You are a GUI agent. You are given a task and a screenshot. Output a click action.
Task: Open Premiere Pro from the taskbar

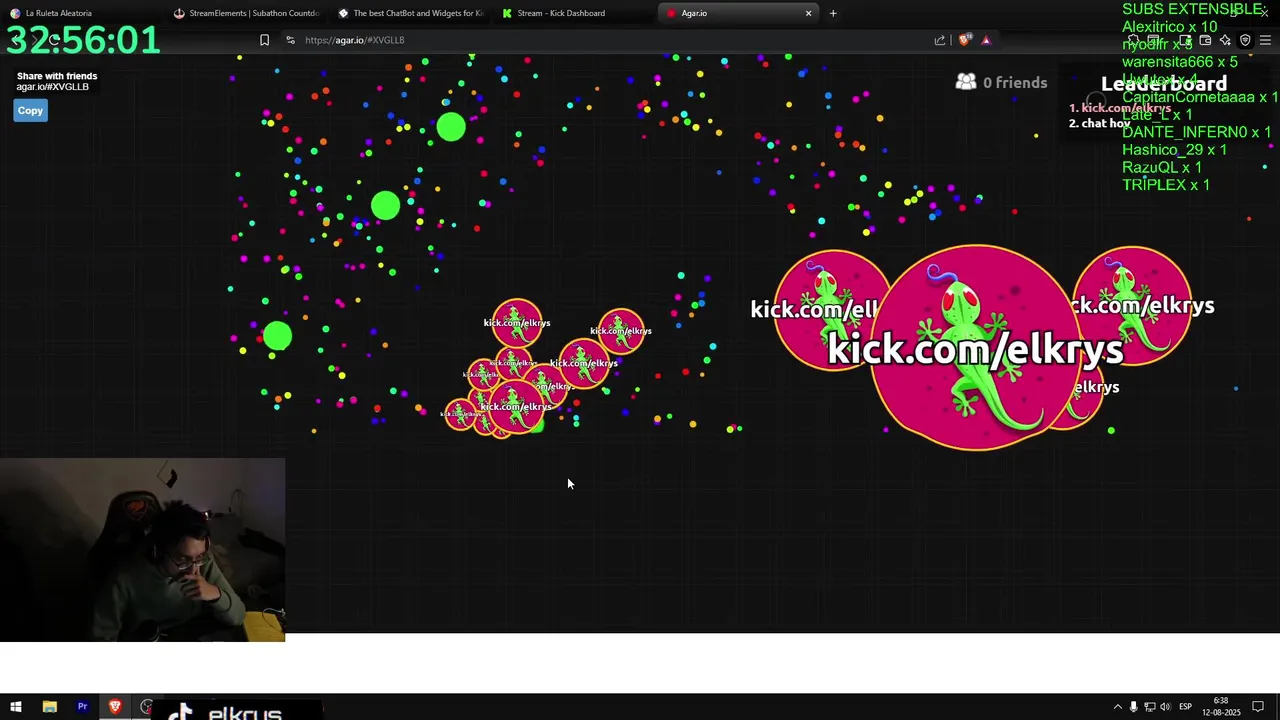(x=82, y=707)
